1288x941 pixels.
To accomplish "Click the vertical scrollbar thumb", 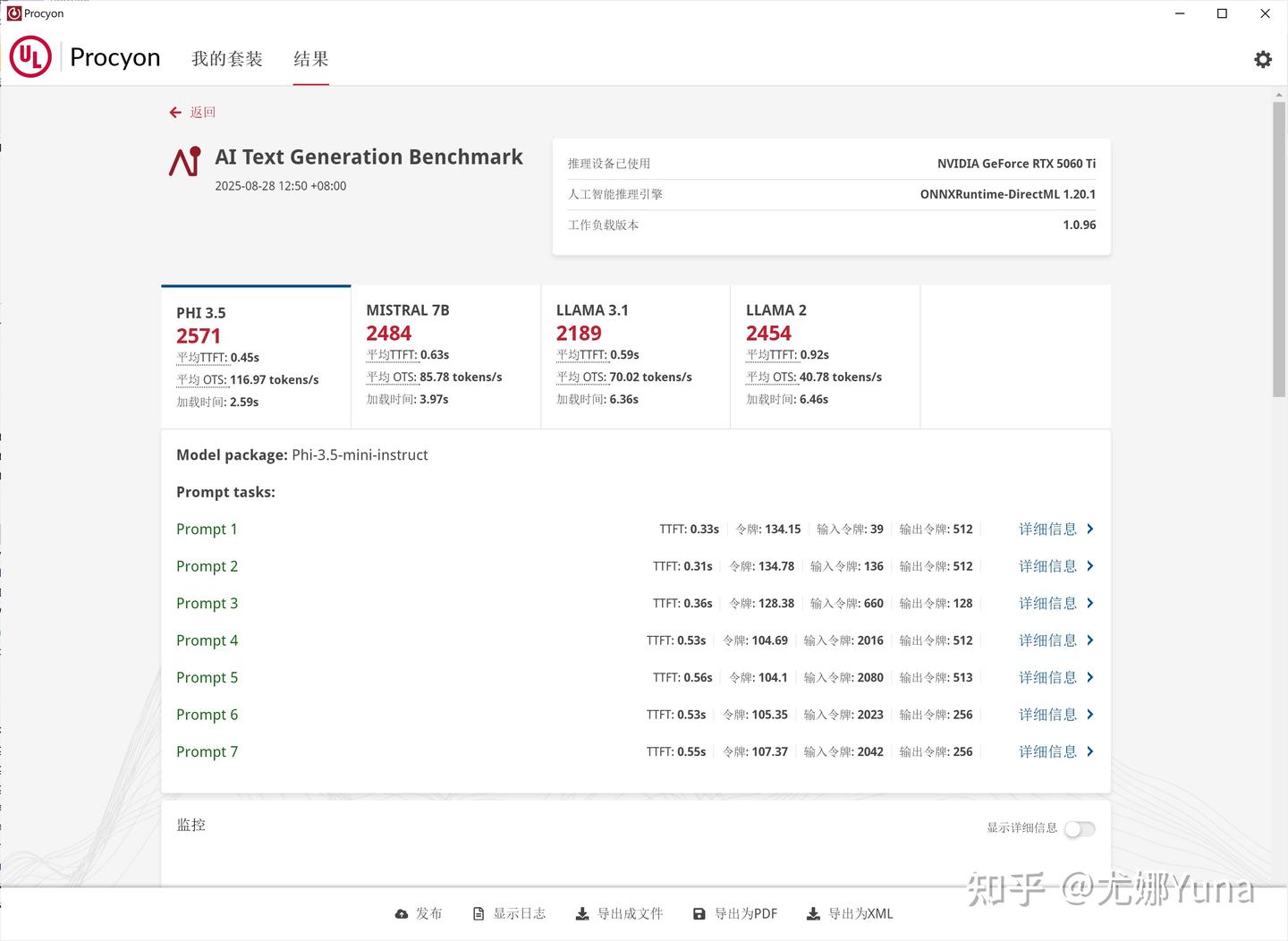I will (x=1279, y=250).
